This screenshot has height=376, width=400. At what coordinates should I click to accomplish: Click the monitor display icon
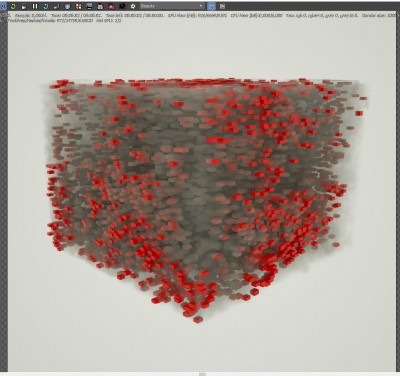(89, 6)
